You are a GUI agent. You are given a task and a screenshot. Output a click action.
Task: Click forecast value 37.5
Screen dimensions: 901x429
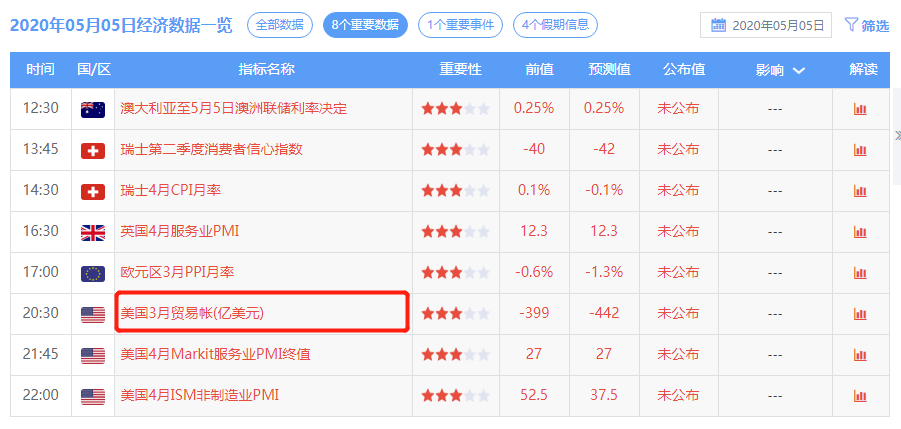point(604,395)
